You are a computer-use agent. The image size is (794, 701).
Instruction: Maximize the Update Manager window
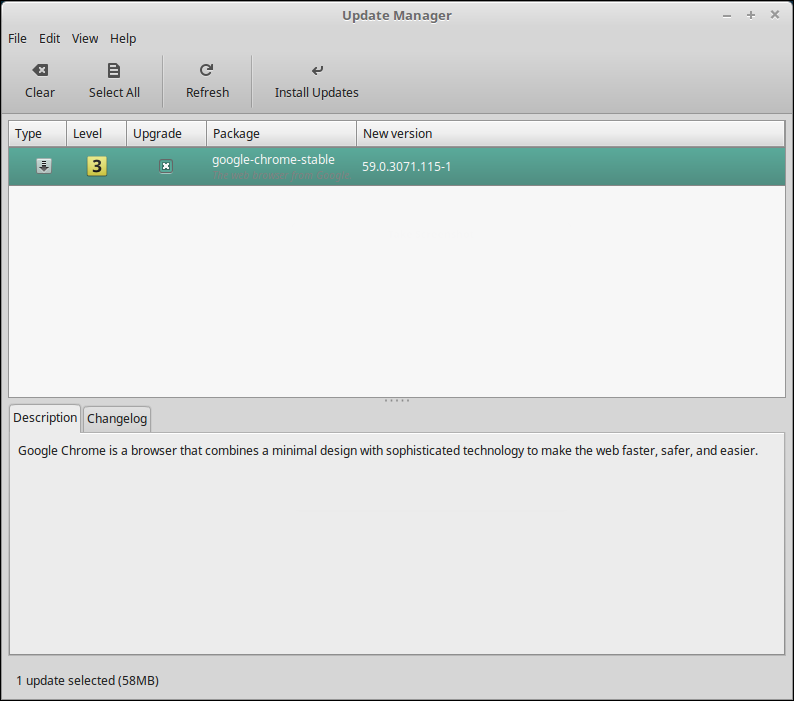(751, 15)
